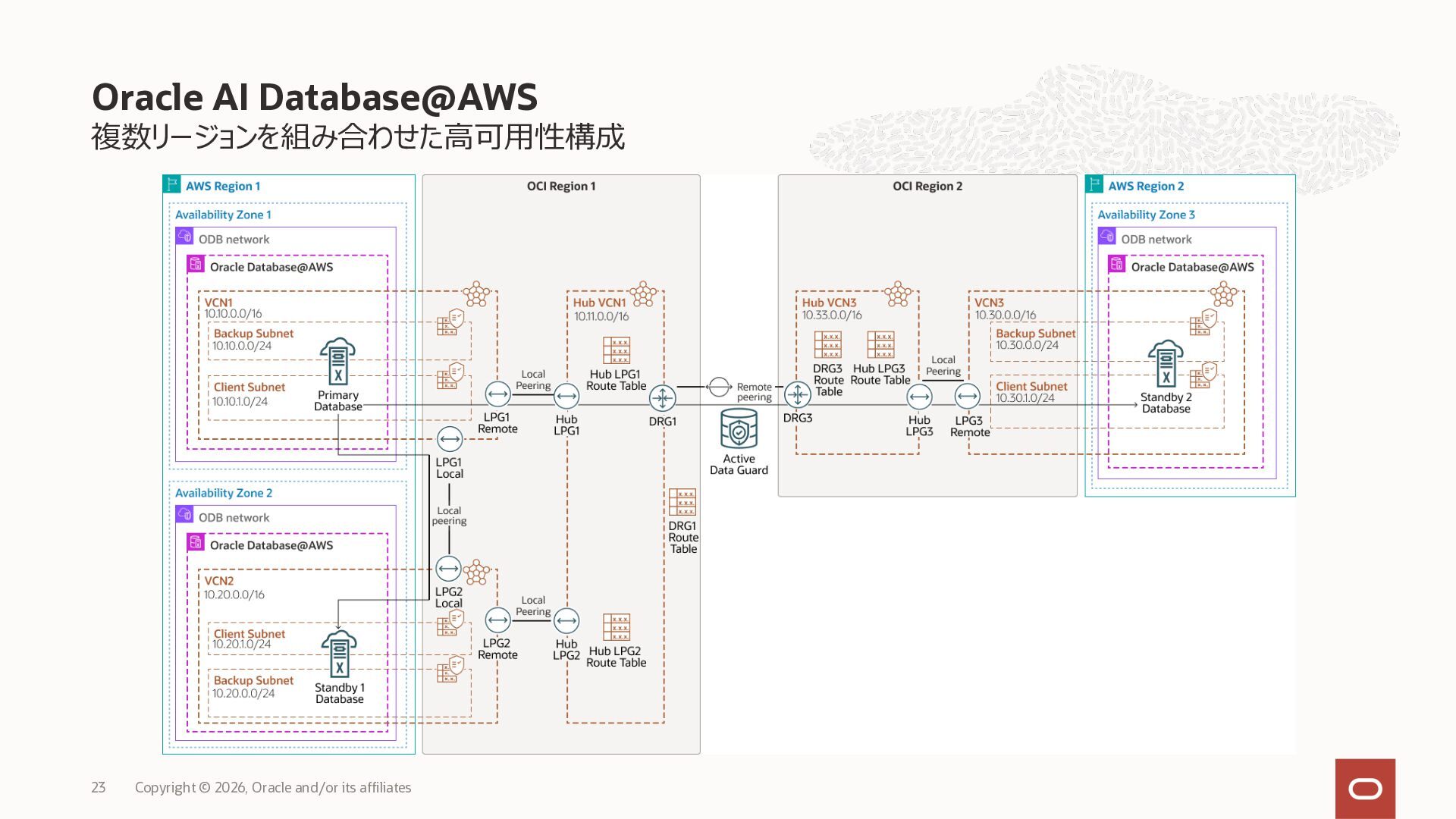The width and height of the screenshot is (1456, 819).
Task: Click the Active Data Guard shield icon
Action: (739, 429)
